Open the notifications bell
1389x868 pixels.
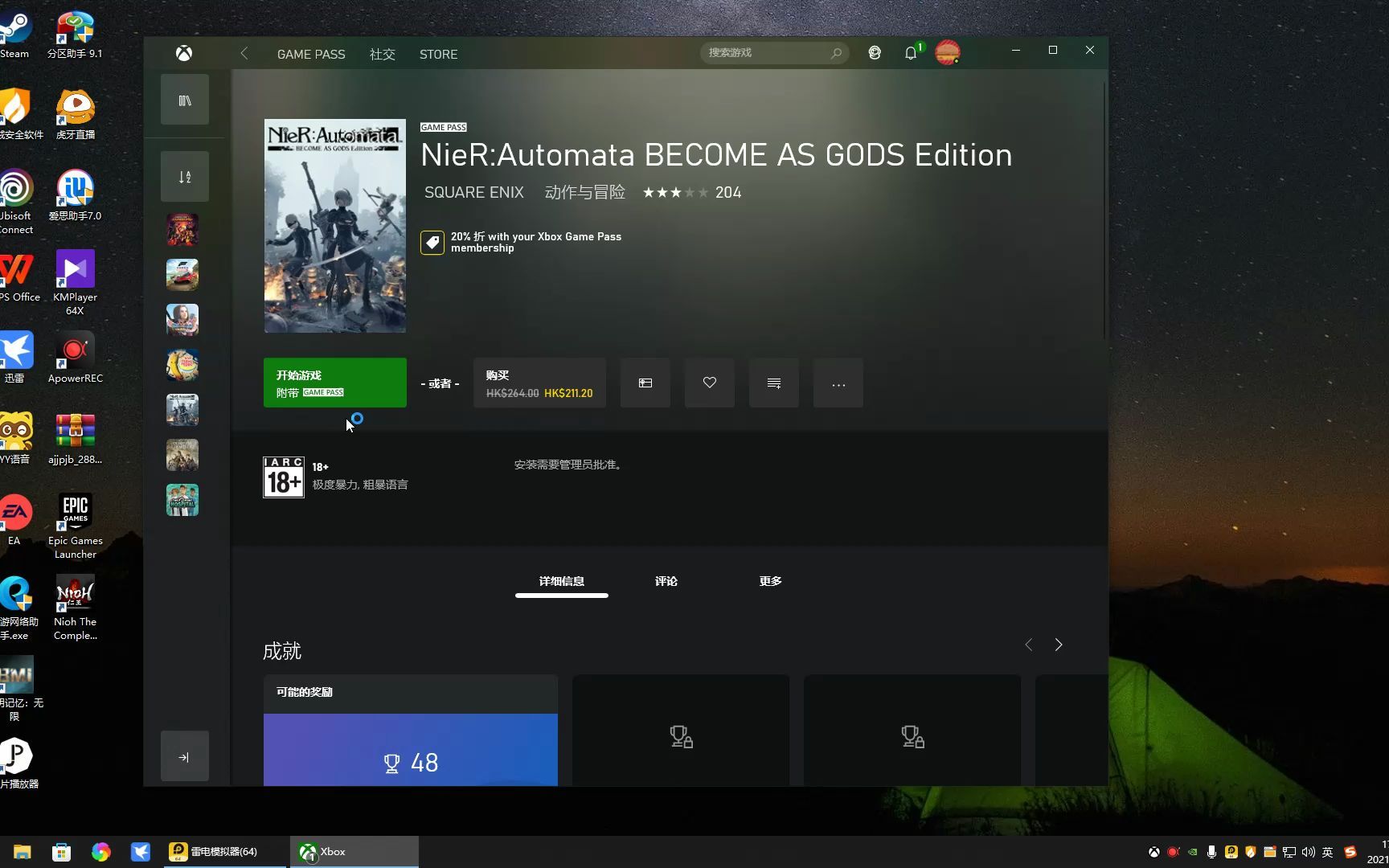coord(911,53)
